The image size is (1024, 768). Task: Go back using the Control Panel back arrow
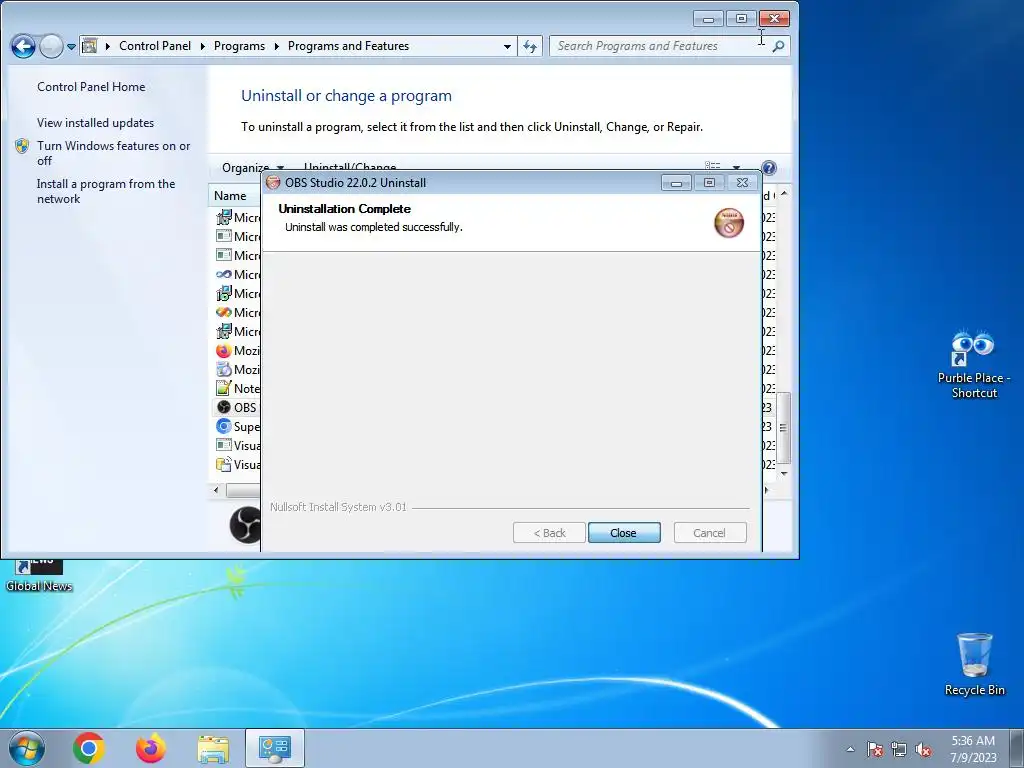[23, 46]
